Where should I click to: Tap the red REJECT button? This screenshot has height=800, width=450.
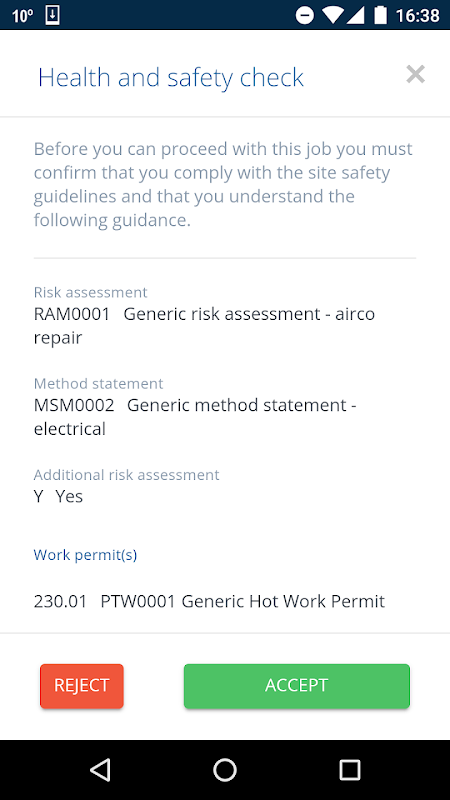[82, 686]
